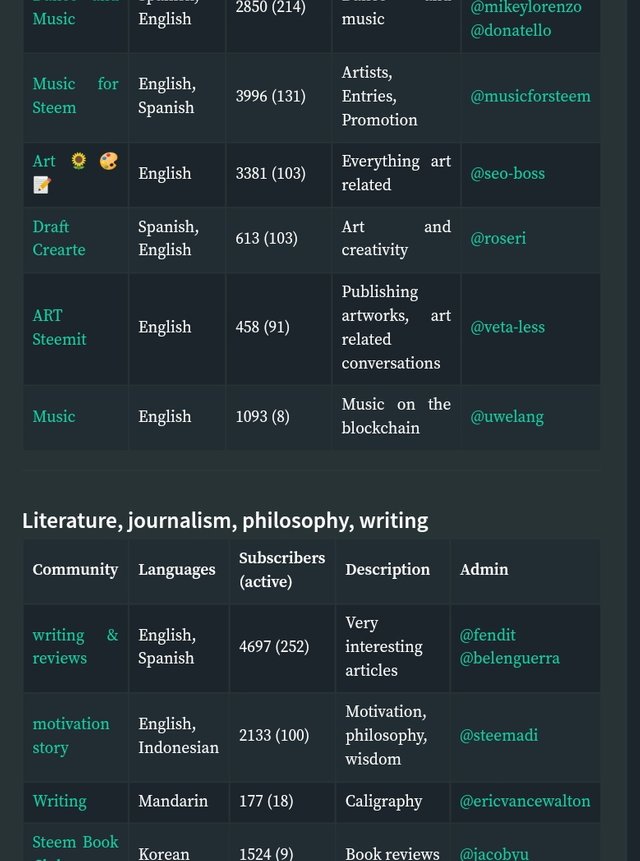
Task: Visit @musicforsteem admin profile
Action: [530, 96]
